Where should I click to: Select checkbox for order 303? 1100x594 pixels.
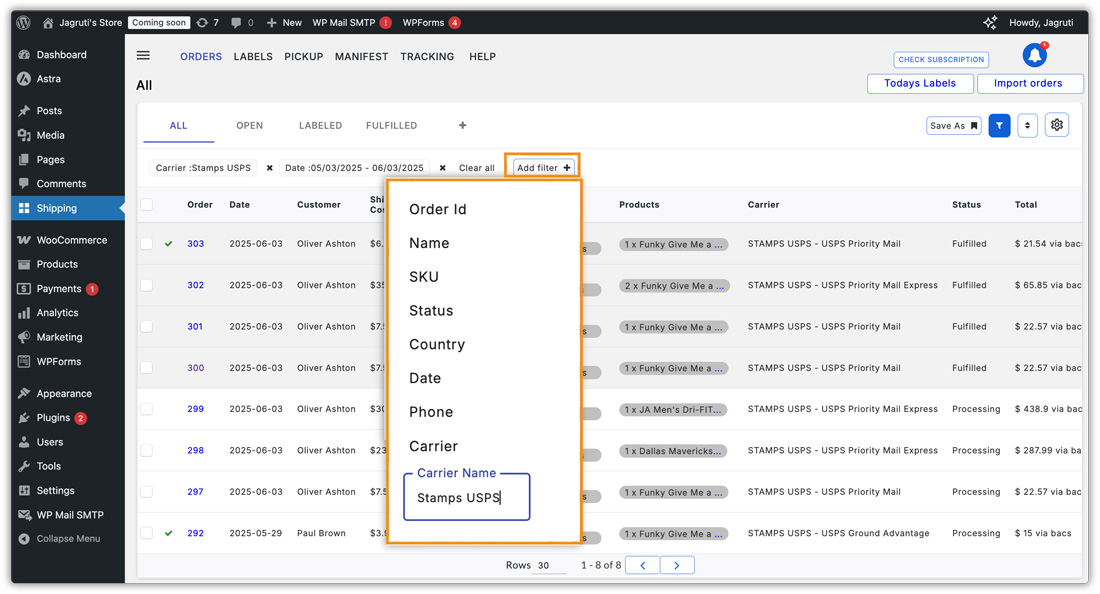(x=147, y=243)
